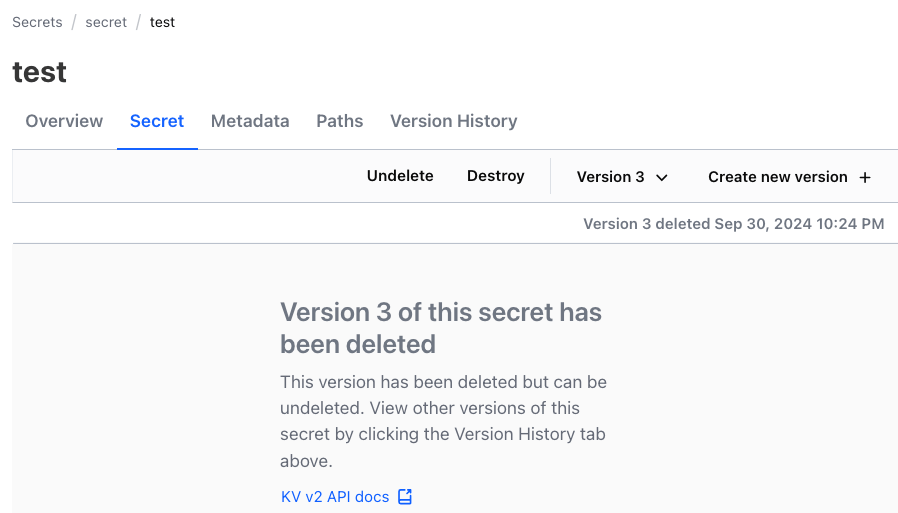Click the plus icon beside Create new version

[865, 177]
